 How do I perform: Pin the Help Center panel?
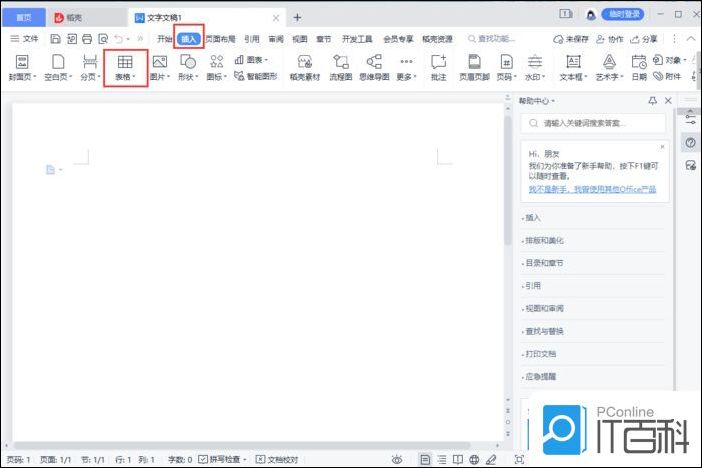point(653,101)
